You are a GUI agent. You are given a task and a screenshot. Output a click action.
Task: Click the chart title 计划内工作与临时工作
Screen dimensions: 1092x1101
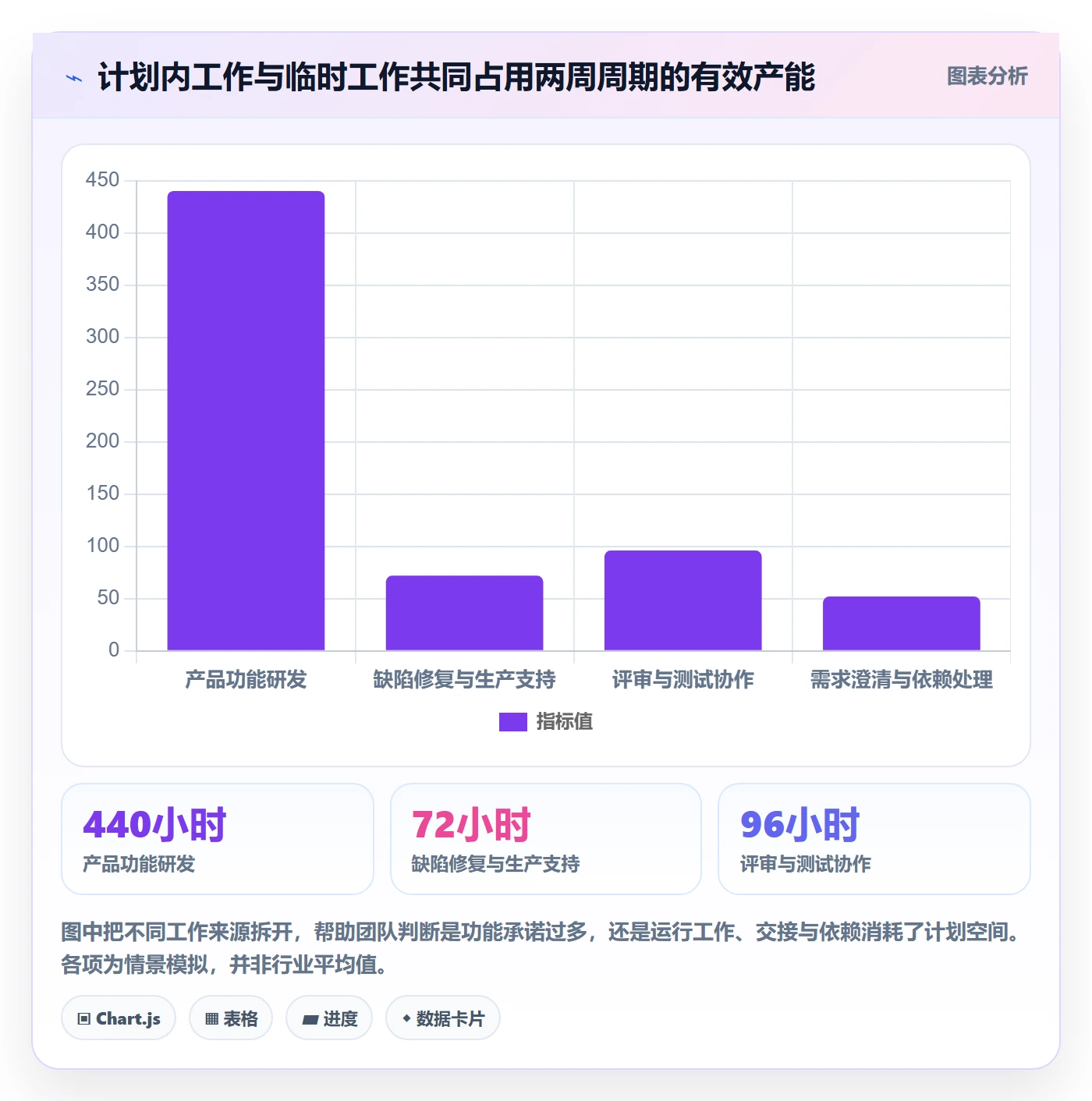pos(456,77)
